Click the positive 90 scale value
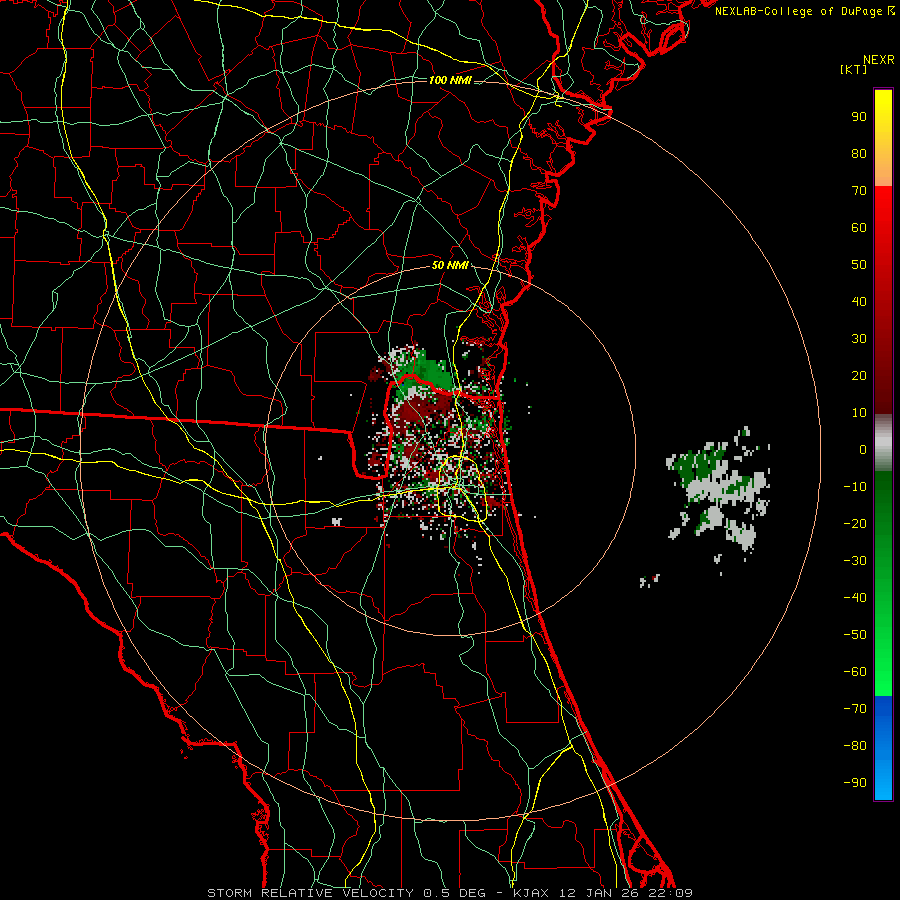 (x=859, y=117)
